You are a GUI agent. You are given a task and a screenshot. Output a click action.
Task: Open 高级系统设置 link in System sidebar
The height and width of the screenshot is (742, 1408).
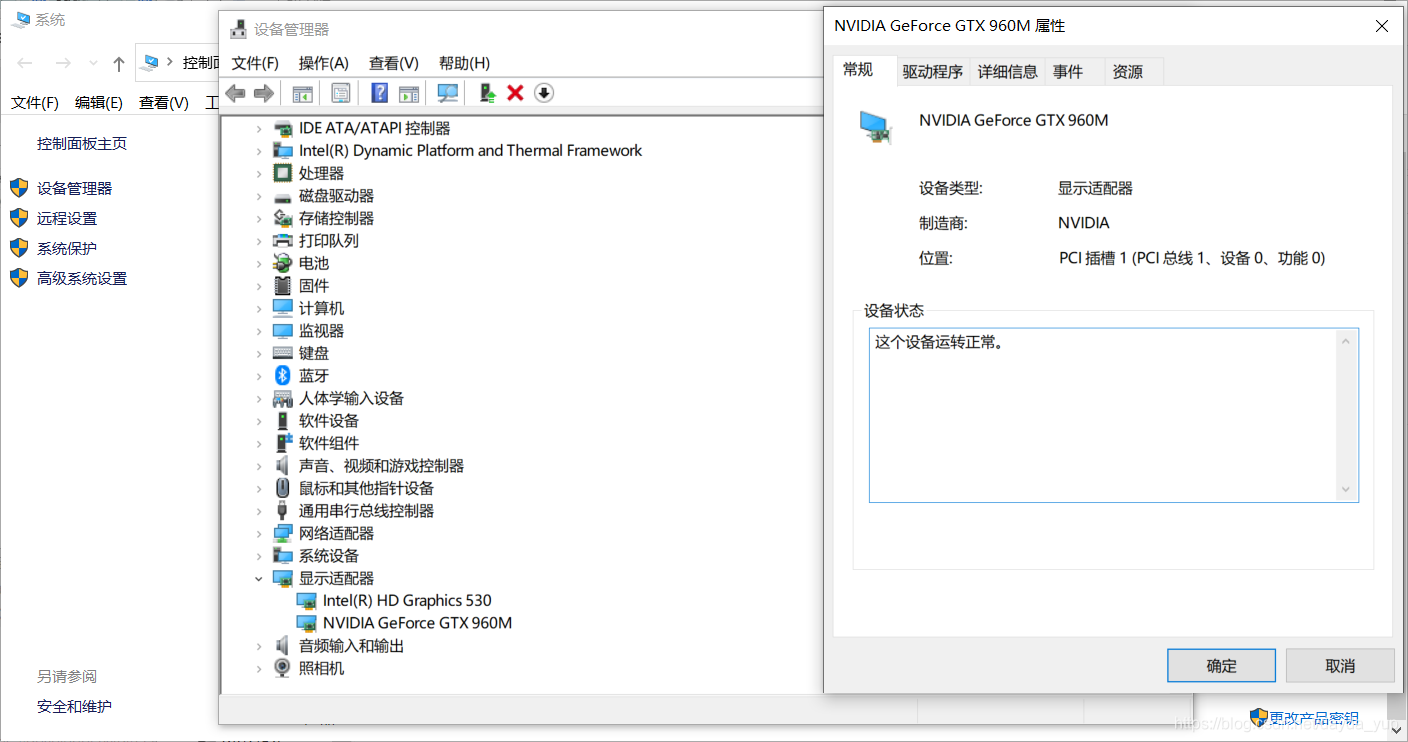pos(82,278)
